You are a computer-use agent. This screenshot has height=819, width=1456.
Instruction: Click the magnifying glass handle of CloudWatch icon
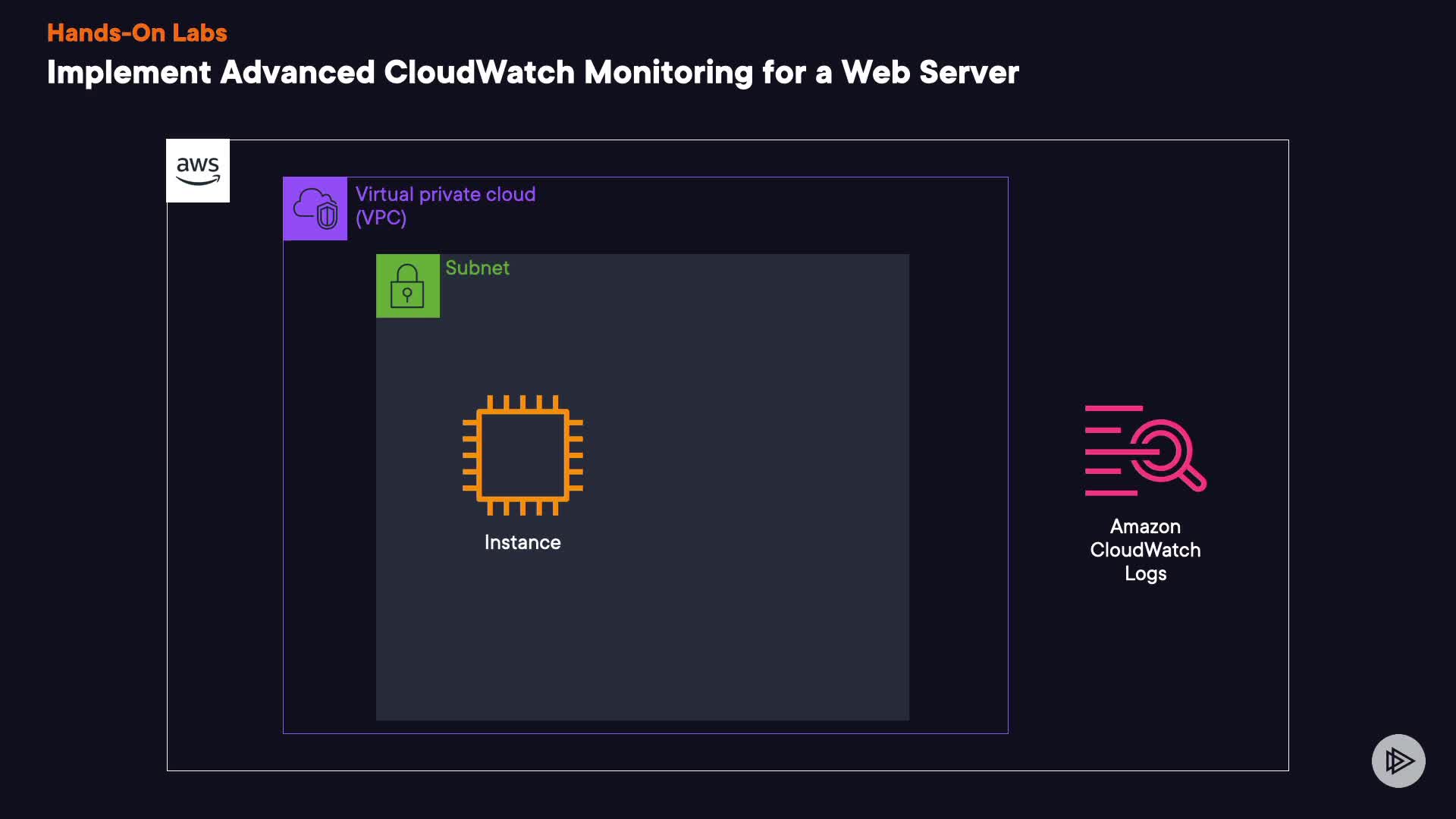pos(1194,479)
